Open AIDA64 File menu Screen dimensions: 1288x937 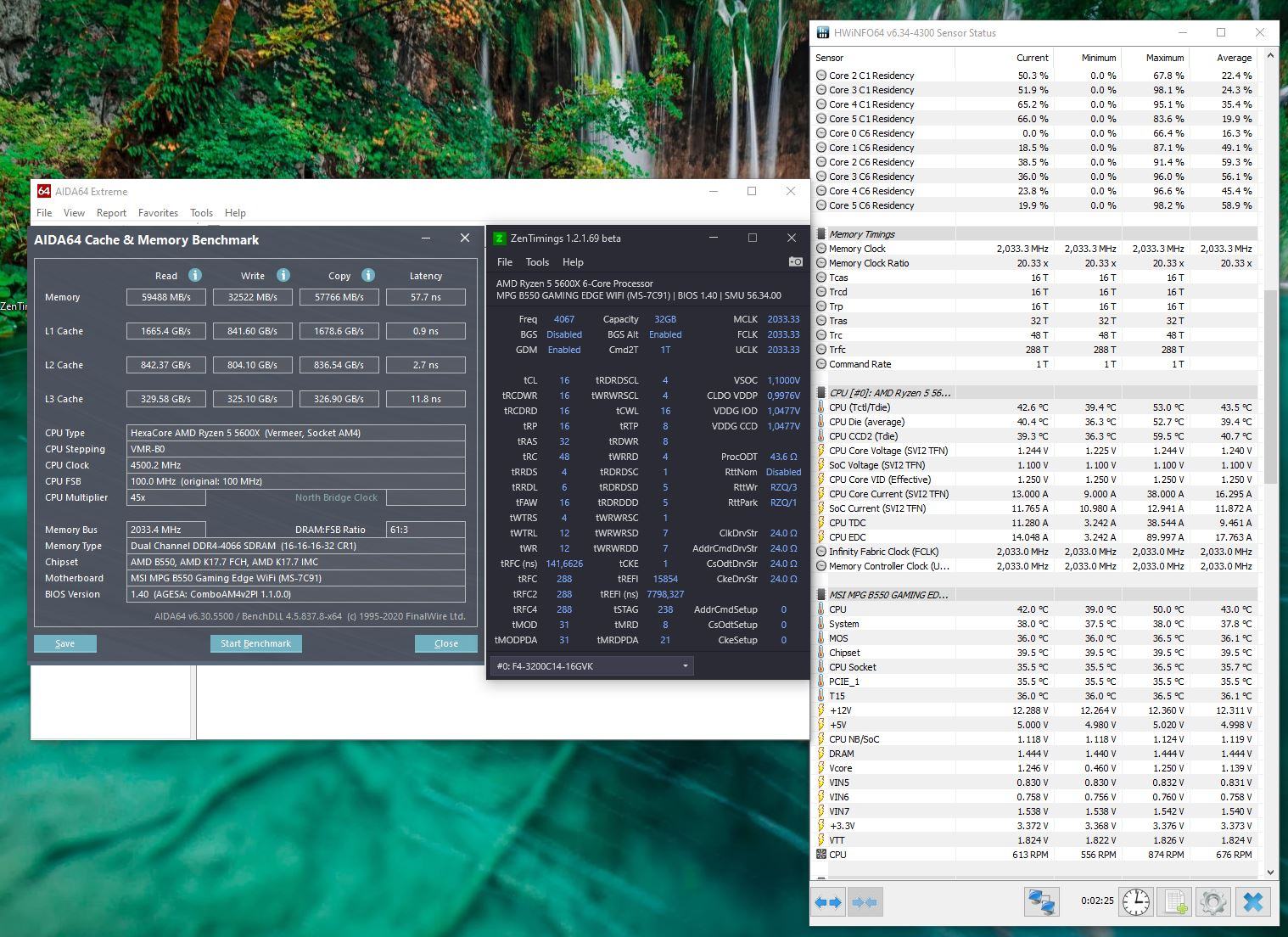(x=44, y=213)
